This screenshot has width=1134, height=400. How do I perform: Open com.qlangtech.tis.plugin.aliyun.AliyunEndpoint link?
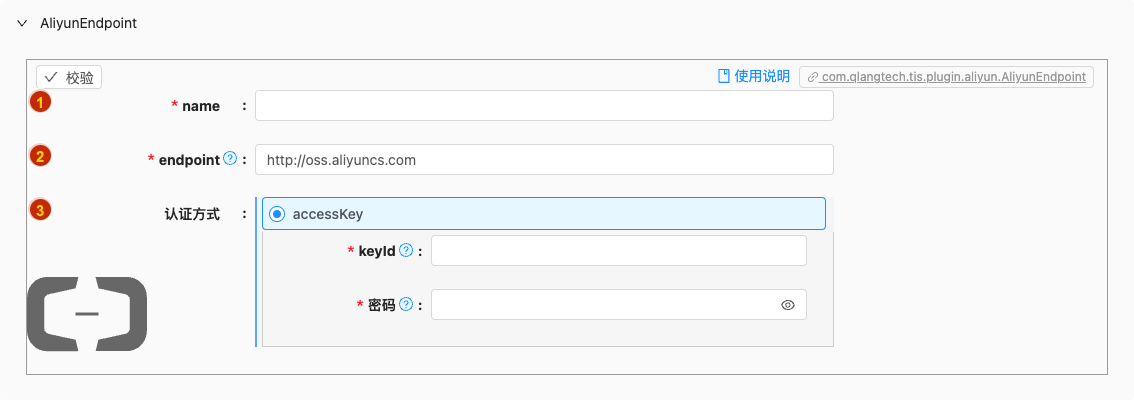pyautogui.click(x=953, y=77)
